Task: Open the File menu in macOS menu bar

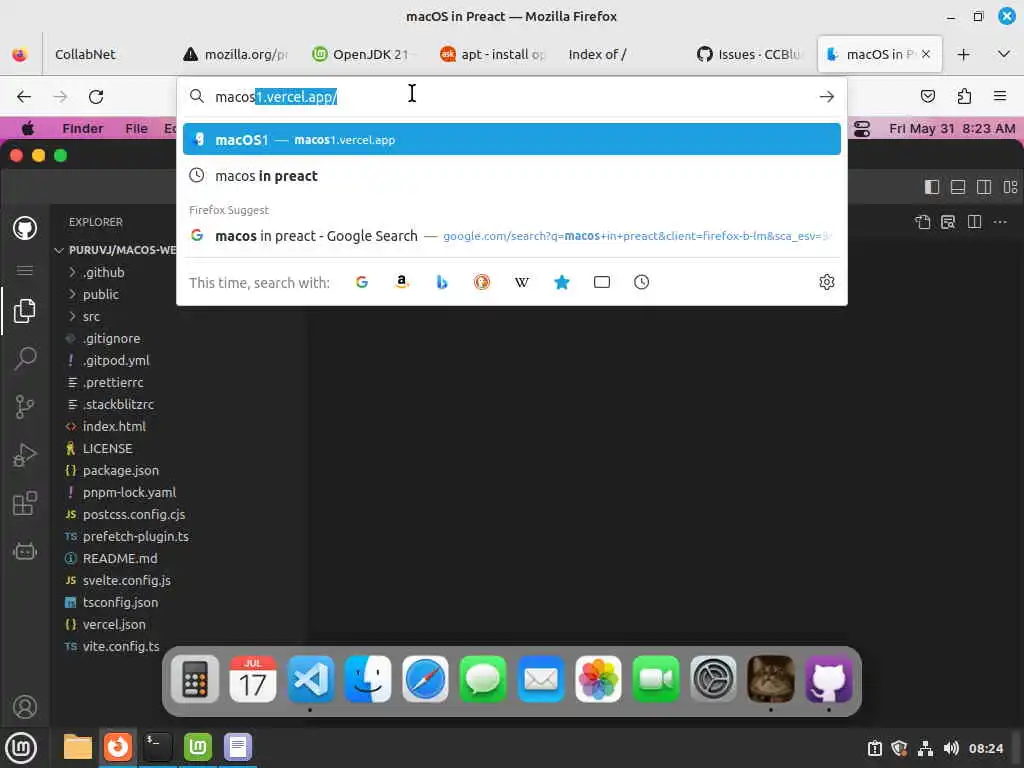Action: coord(136,129)
